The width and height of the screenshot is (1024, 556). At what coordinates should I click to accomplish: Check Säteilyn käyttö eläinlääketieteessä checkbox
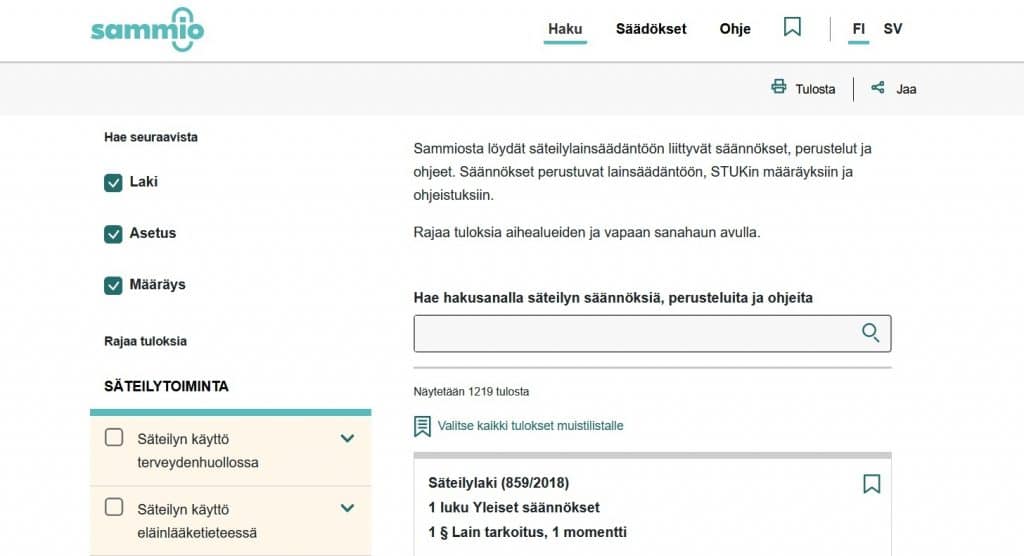coord(114,507)
